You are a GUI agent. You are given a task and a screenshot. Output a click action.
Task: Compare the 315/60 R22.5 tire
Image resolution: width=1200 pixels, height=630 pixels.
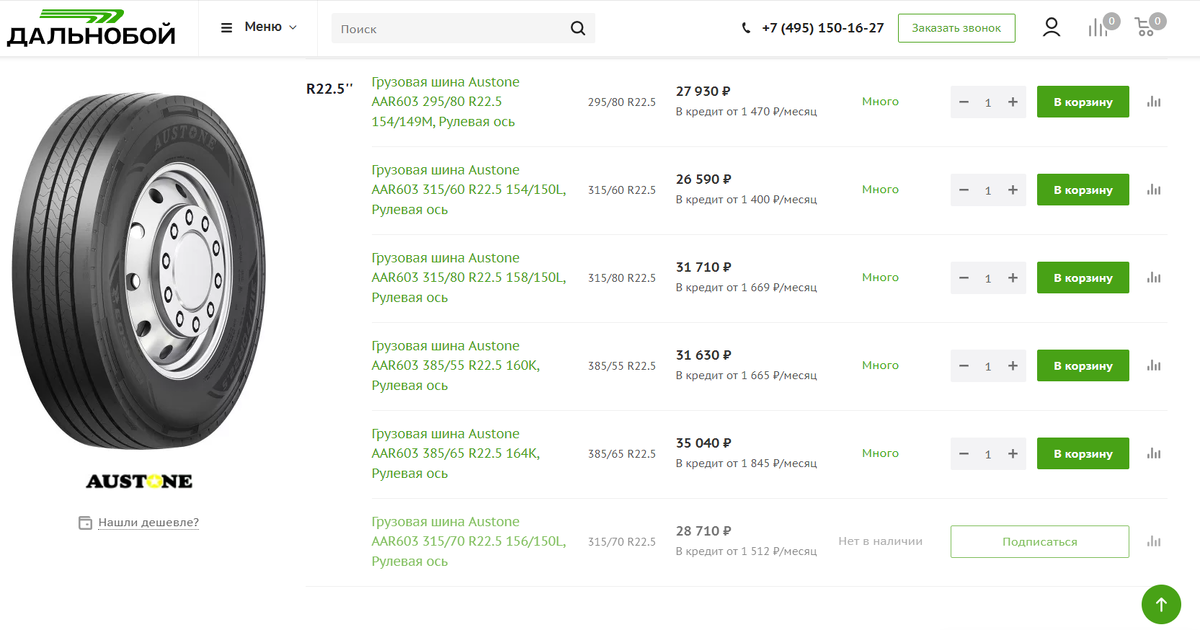[1154, 190]
